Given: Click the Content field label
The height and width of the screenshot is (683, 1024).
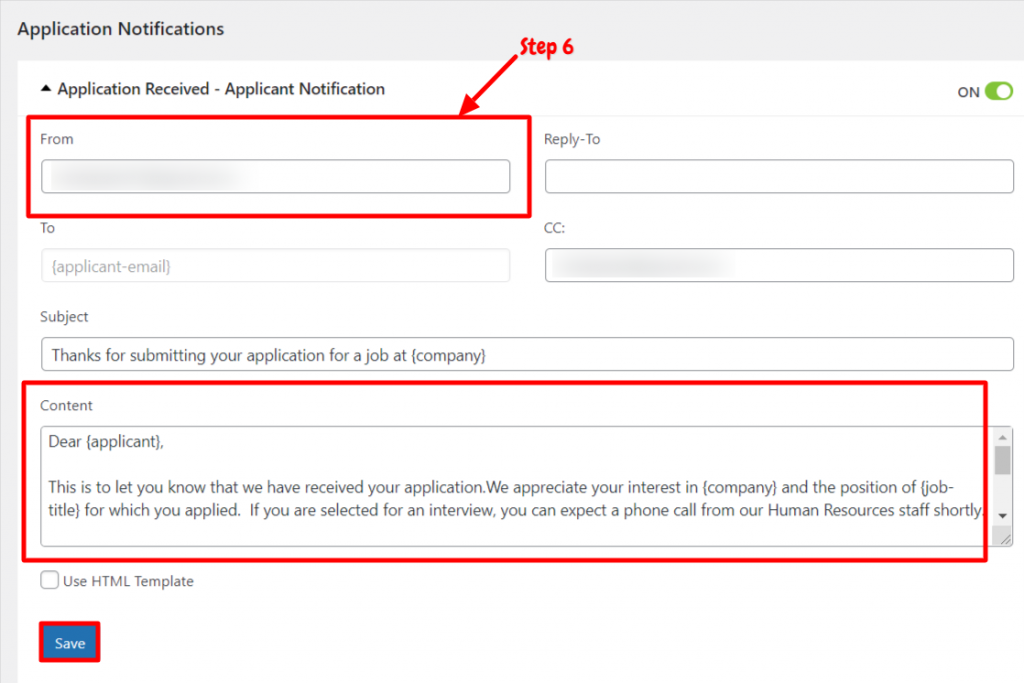Looking at the screenshot, I should 67,405.
